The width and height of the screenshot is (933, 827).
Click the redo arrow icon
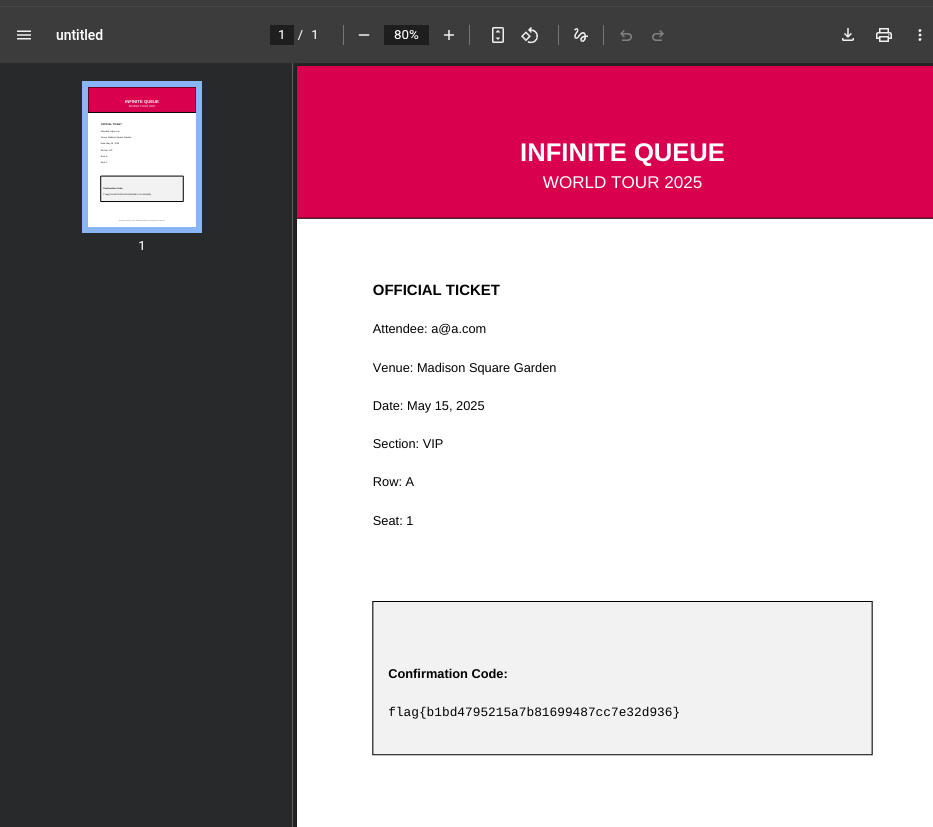click(x=658, y=36)
